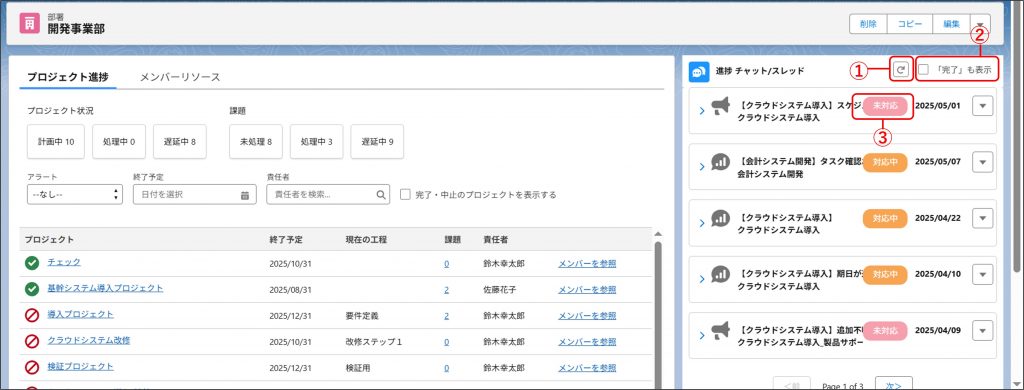Open issue count 2 for 導入プロジェクト
The image size is (1024, 390).
(x=447, y=316)
